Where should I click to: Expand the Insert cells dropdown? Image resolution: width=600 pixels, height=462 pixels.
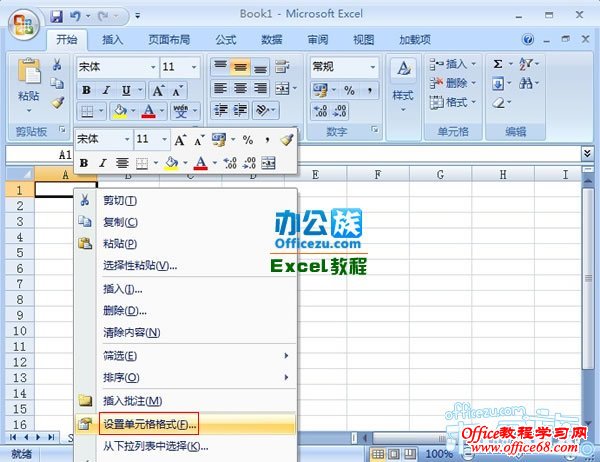(x=474, y=64)
